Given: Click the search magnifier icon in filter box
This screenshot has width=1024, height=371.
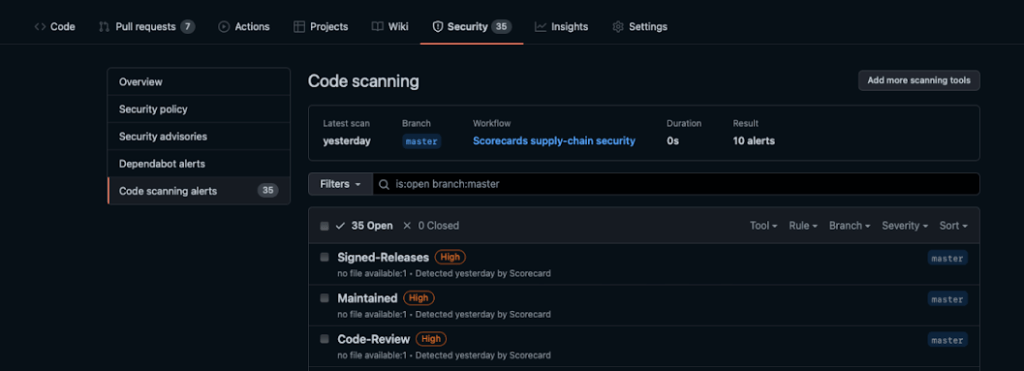Looking at the screenshot, I should [x=385, y=184].
